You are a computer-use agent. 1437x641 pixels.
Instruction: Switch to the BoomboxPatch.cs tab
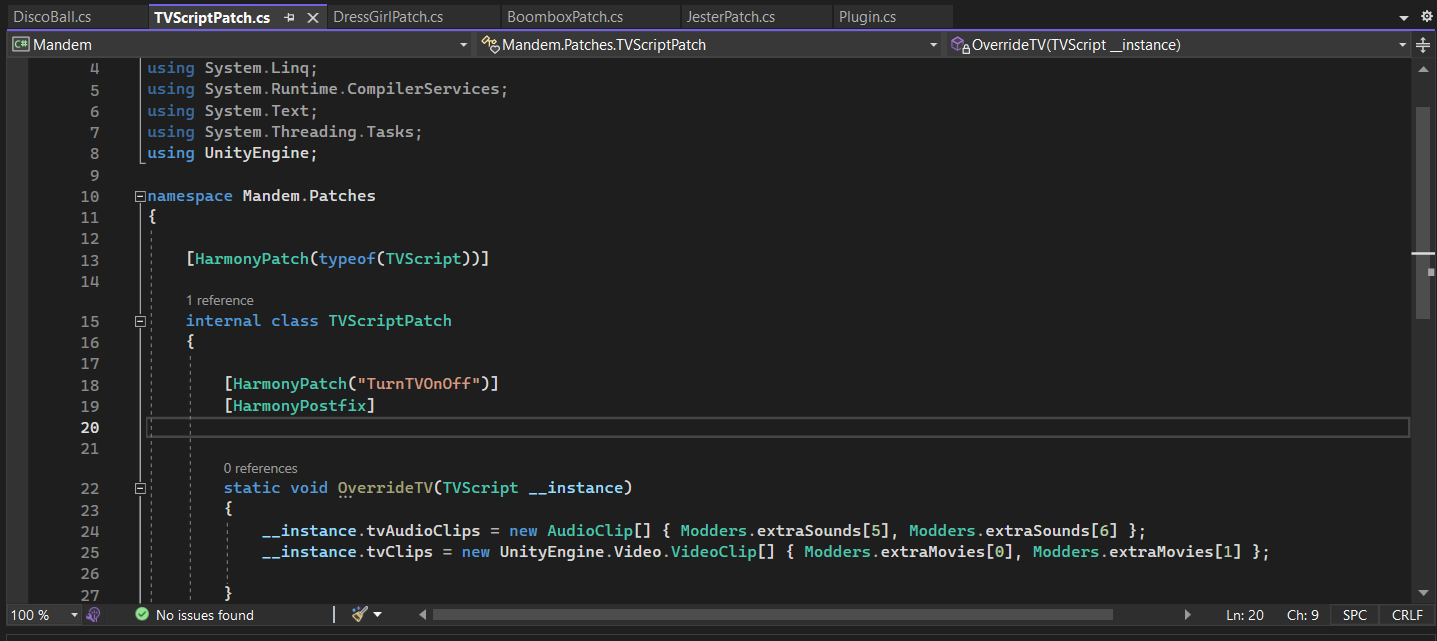(x=564, y=17)
